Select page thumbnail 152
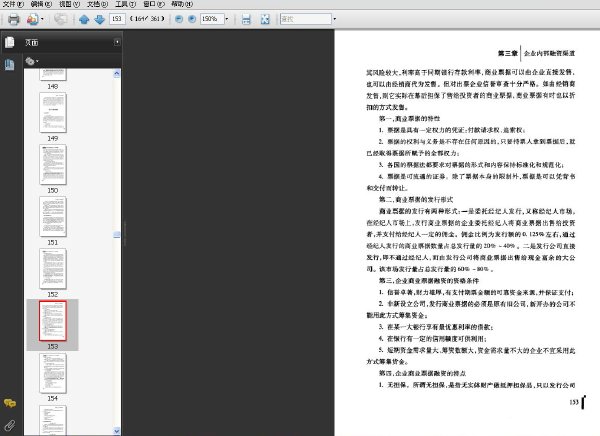 click(53, 269)
